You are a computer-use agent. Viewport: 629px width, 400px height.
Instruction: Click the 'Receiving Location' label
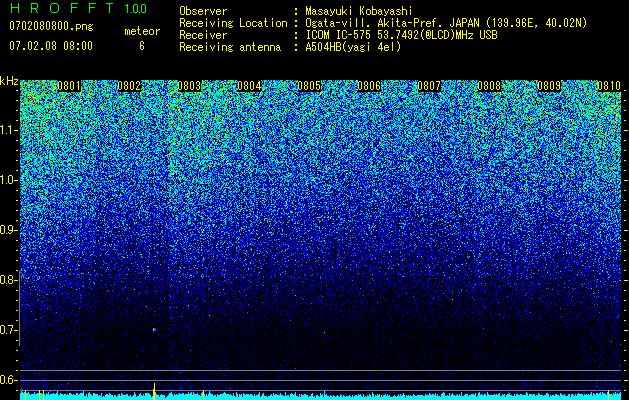click(x=233, y=23)
